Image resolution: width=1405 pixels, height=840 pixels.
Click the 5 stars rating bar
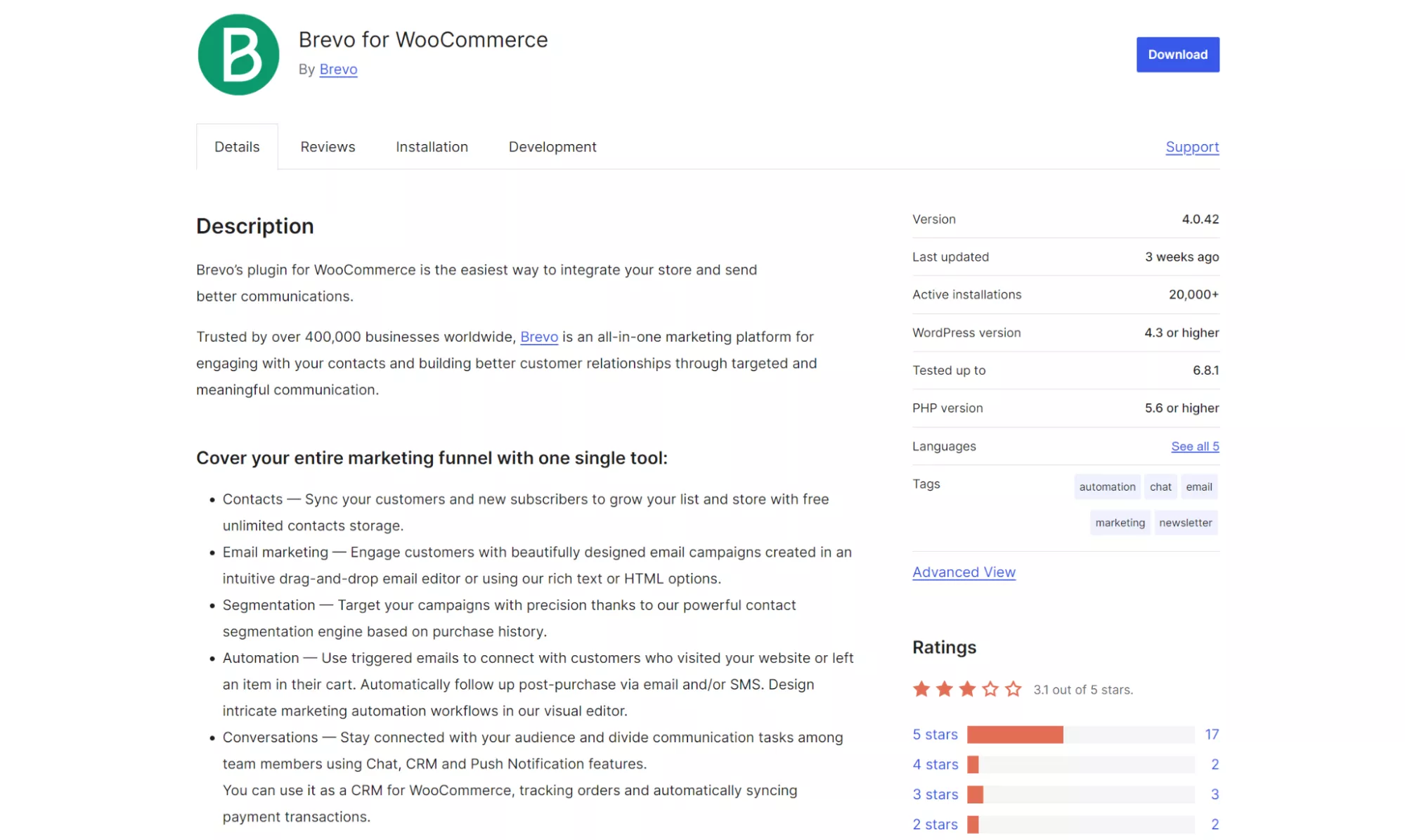pyautogui.click(x=1080, y=735)
